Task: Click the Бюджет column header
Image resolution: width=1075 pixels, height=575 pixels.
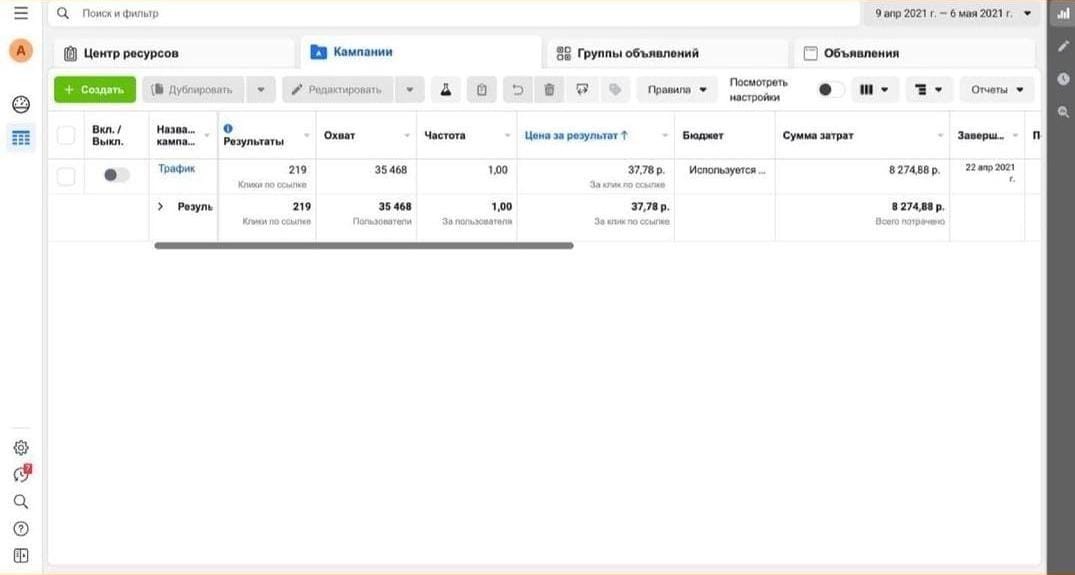Action: tap(703, 136)
